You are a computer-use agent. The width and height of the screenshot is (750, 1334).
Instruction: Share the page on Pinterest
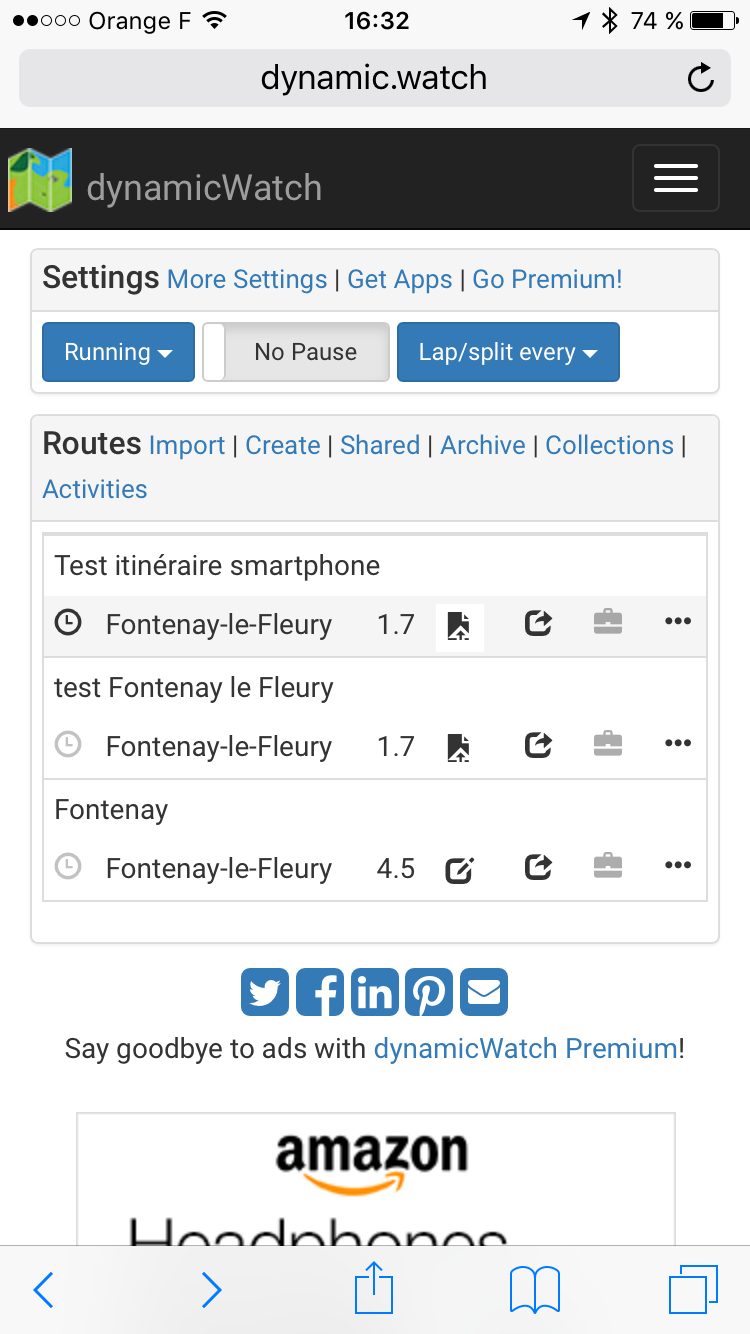tap(429, 991)
